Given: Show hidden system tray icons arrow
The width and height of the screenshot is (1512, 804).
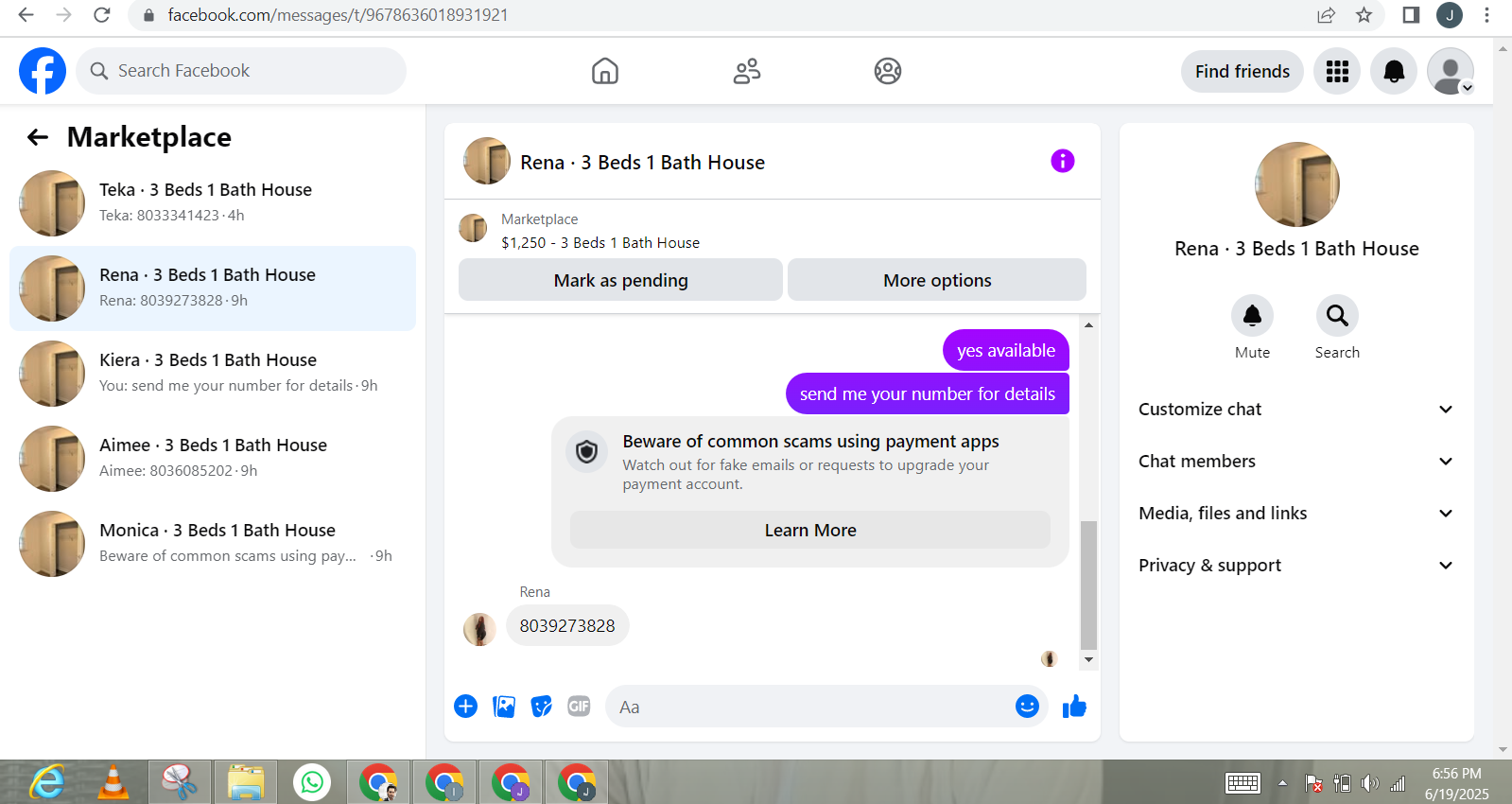Looking at the screenshot, I should click(x=1282, y=783).
